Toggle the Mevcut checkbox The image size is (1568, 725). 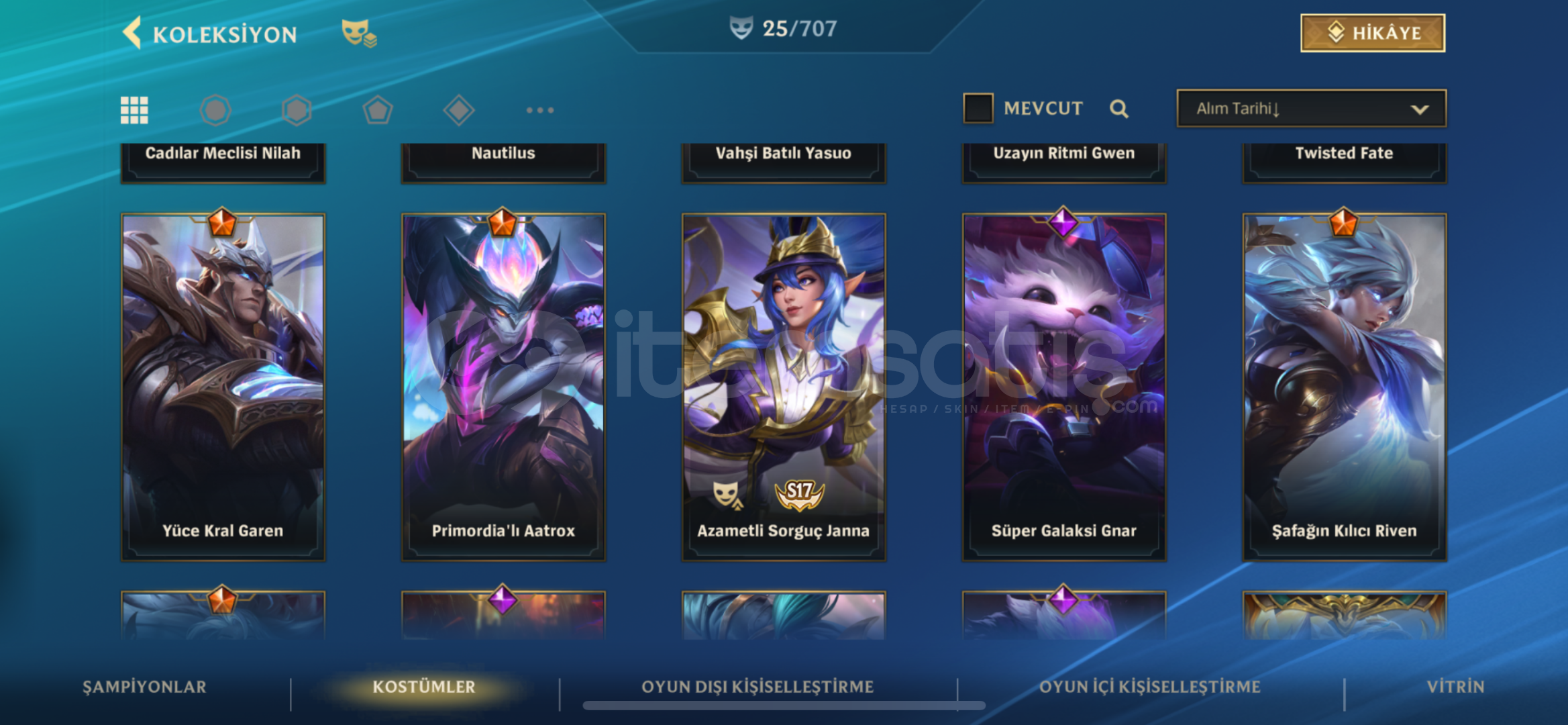click(978, 108)
